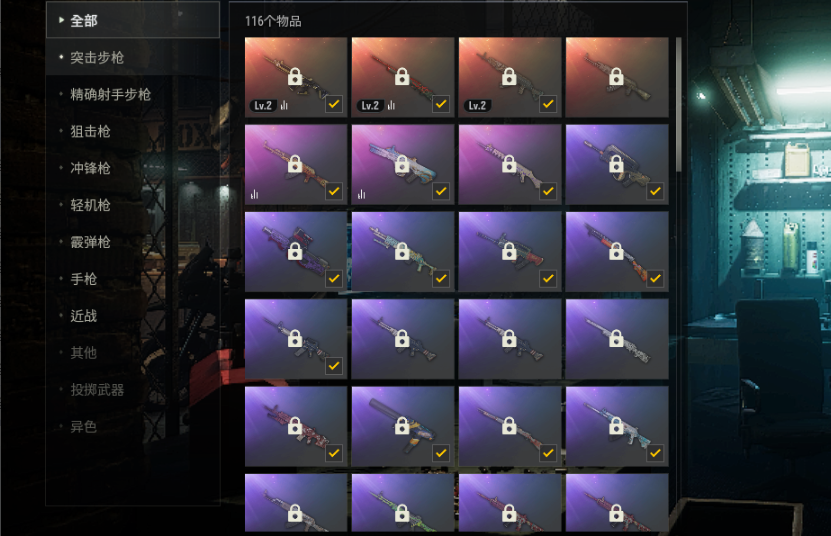Click the lock icon on the blue Vector skin
Screen dimensions: 831x536
click(x=402, y=164)
